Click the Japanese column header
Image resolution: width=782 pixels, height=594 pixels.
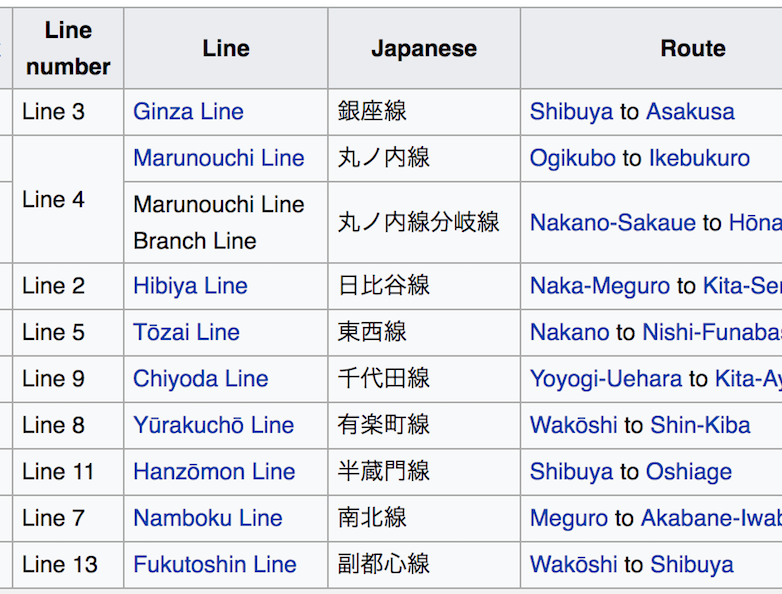tap(424, 48)
